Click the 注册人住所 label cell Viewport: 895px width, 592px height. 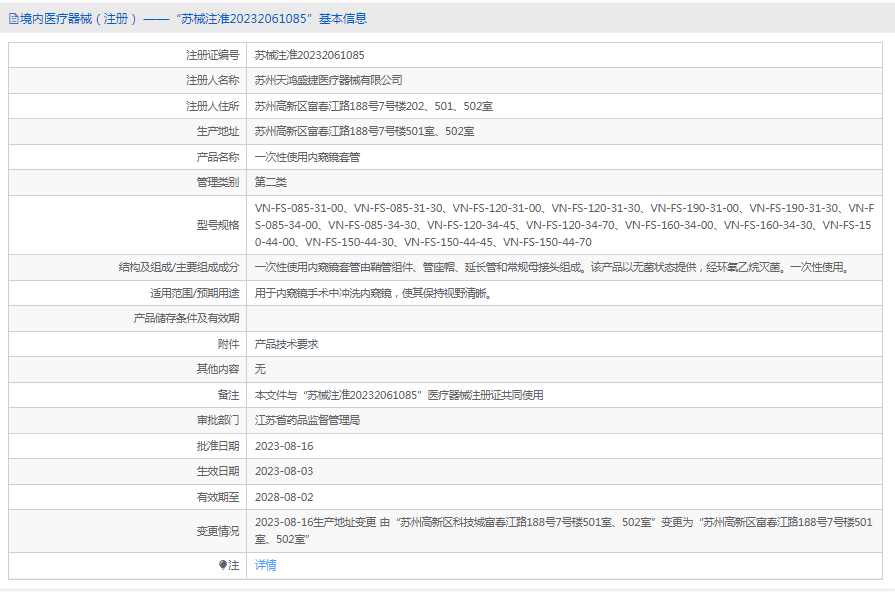point(127,106)
